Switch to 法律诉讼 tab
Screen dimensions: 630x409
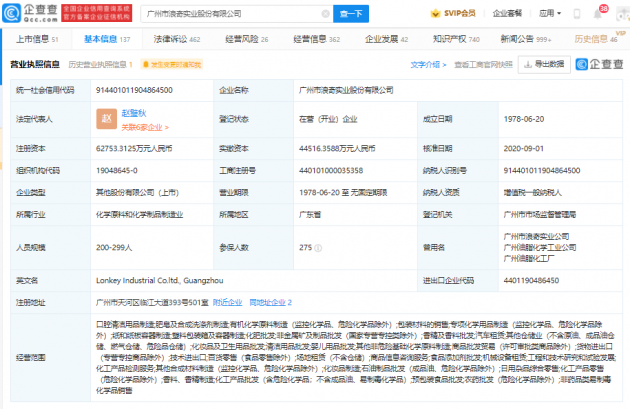click(x=177, y=39)
